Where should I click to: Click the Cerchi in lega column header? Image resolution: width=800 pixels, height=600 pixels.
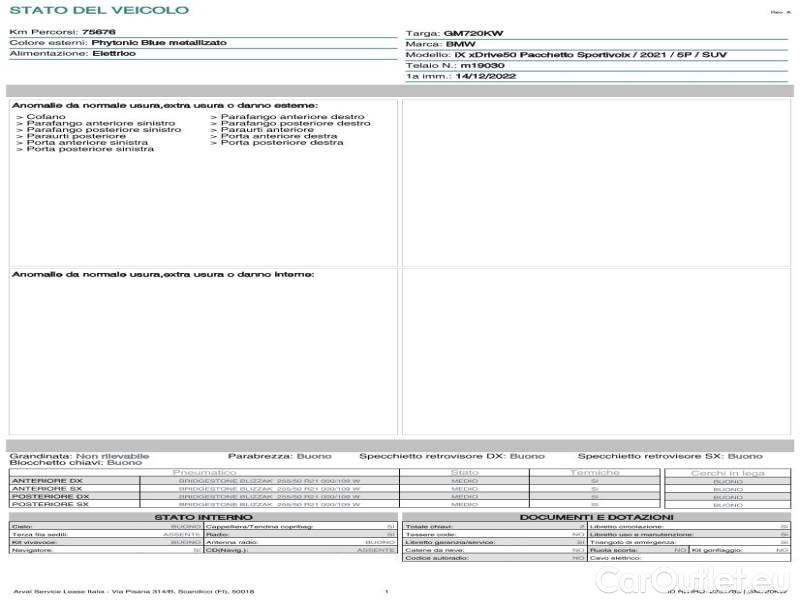coord(727,472)
